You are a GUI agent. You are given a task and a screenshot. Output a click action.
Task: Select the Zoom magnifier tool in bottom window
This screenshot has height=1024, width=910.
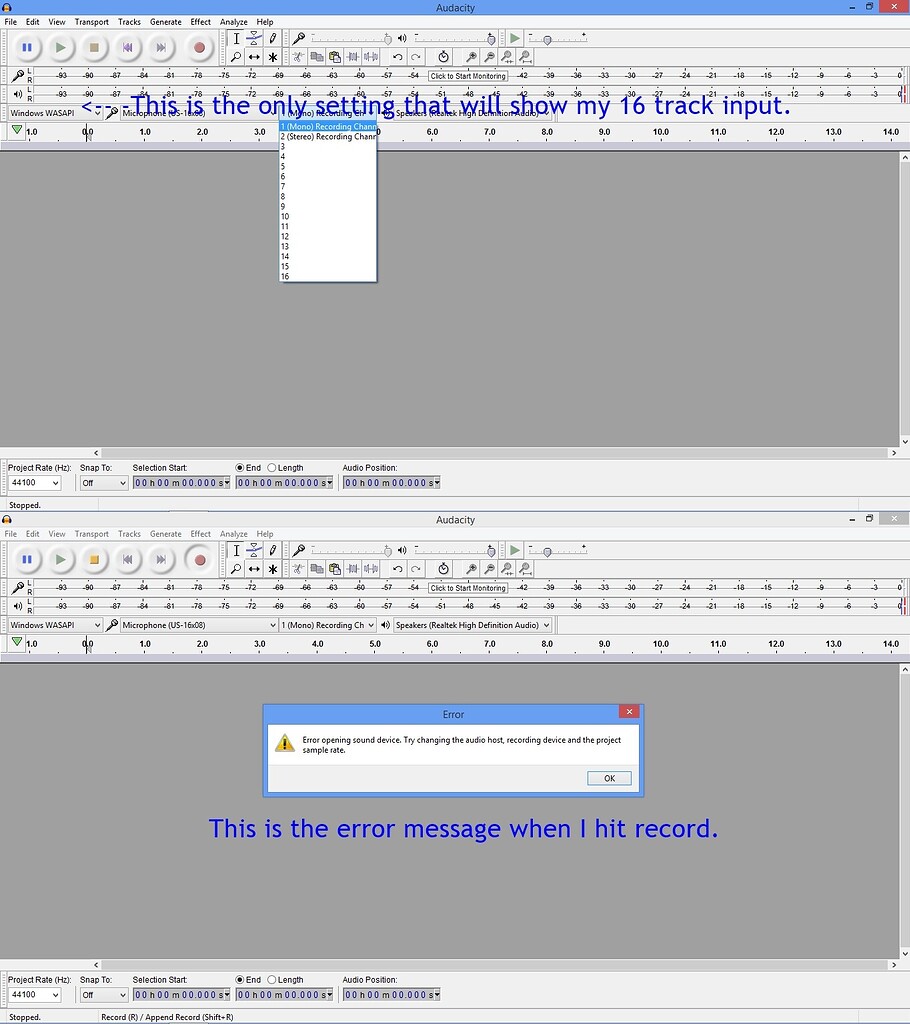[236, 569]
